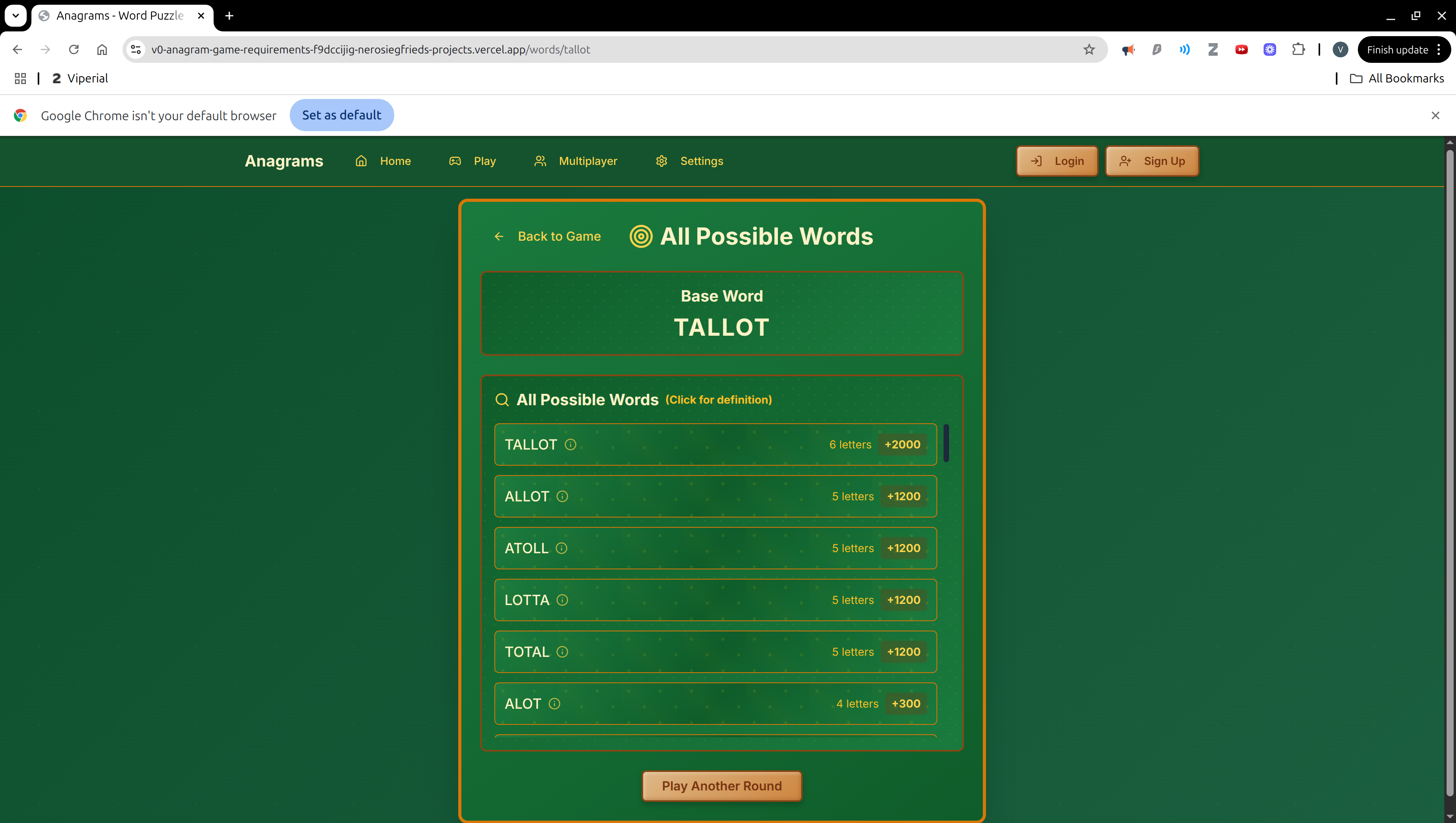Click info icon next to LOTTA

pos(562,600)
